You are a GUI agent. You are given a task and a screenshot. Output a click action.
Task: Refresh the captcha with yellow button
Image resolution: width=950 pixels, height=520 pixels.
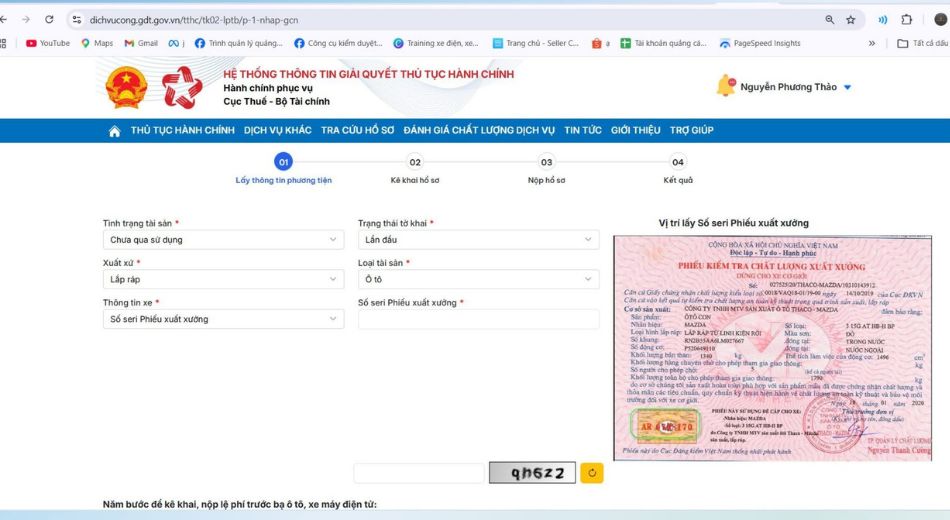pos(592,473)
